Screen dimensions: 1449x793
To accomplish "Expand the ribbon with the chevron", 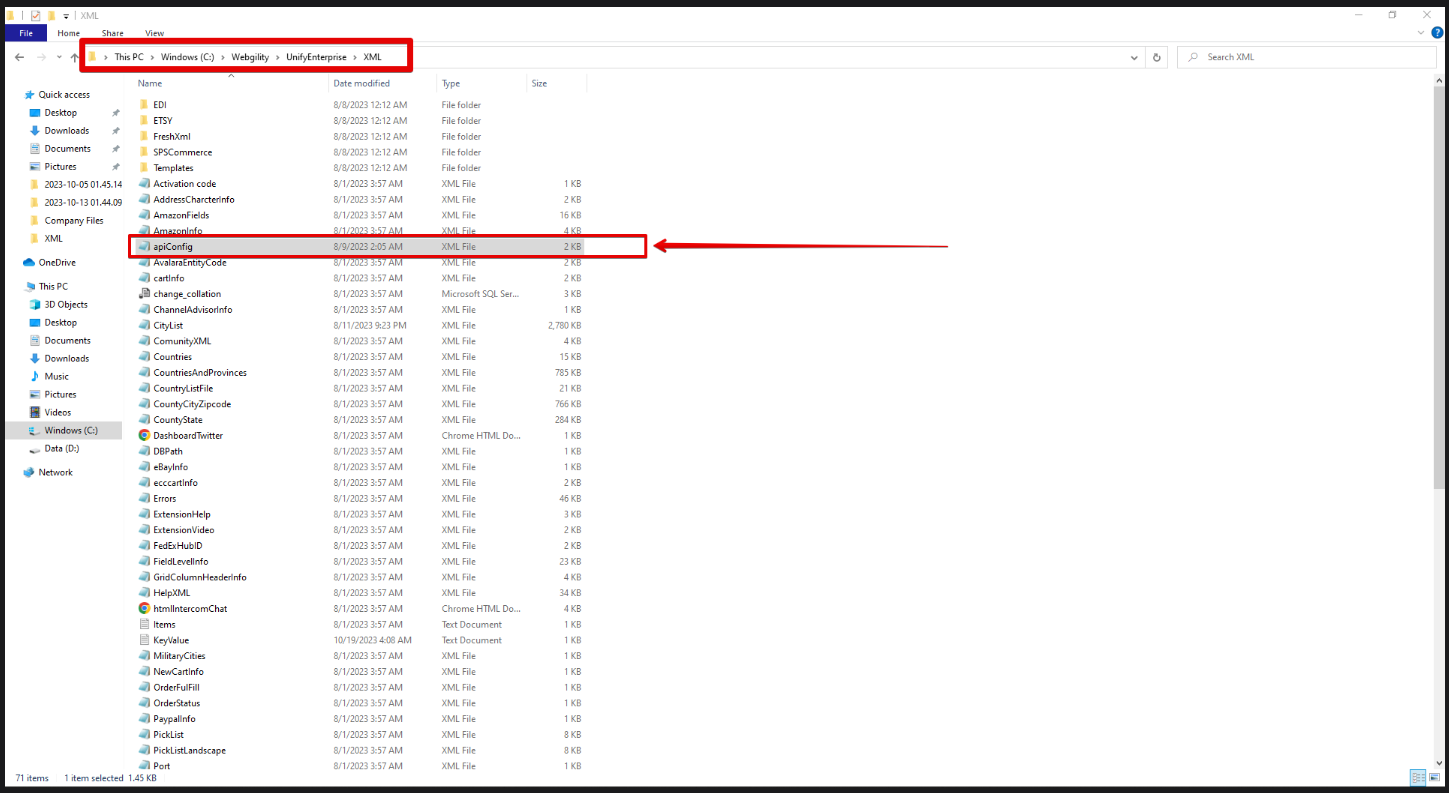I will point(1423,33).
